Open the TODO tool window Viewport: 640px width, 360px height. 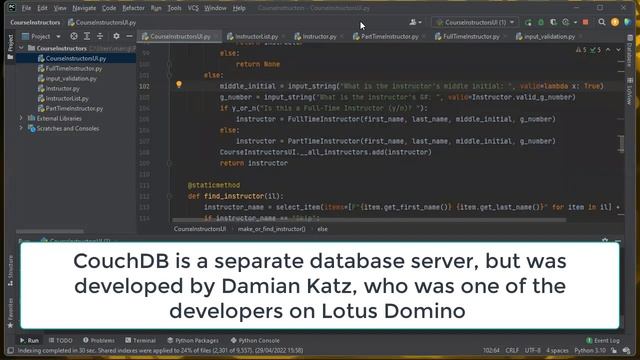point(60,340)
